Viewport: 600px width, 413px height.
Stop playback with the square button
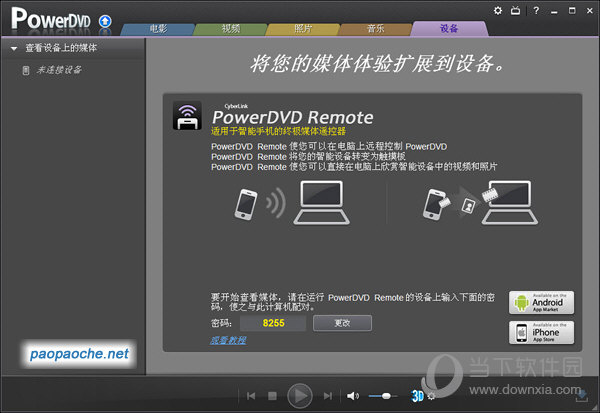(272, 396)
